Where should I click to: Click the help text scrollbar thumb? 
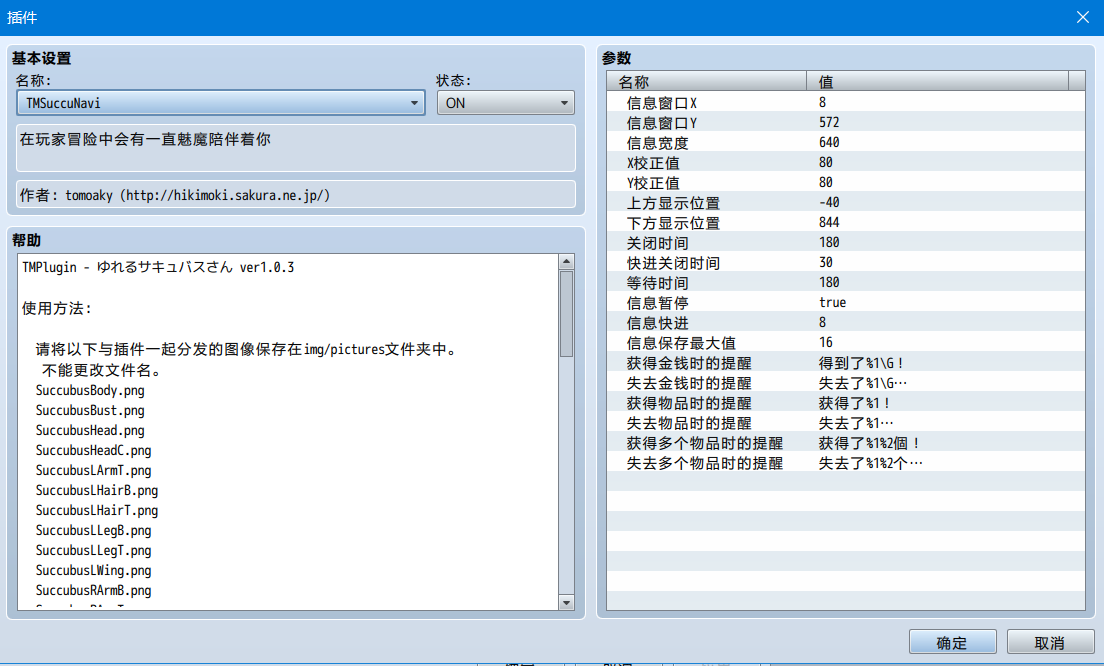tap(566, 314)
